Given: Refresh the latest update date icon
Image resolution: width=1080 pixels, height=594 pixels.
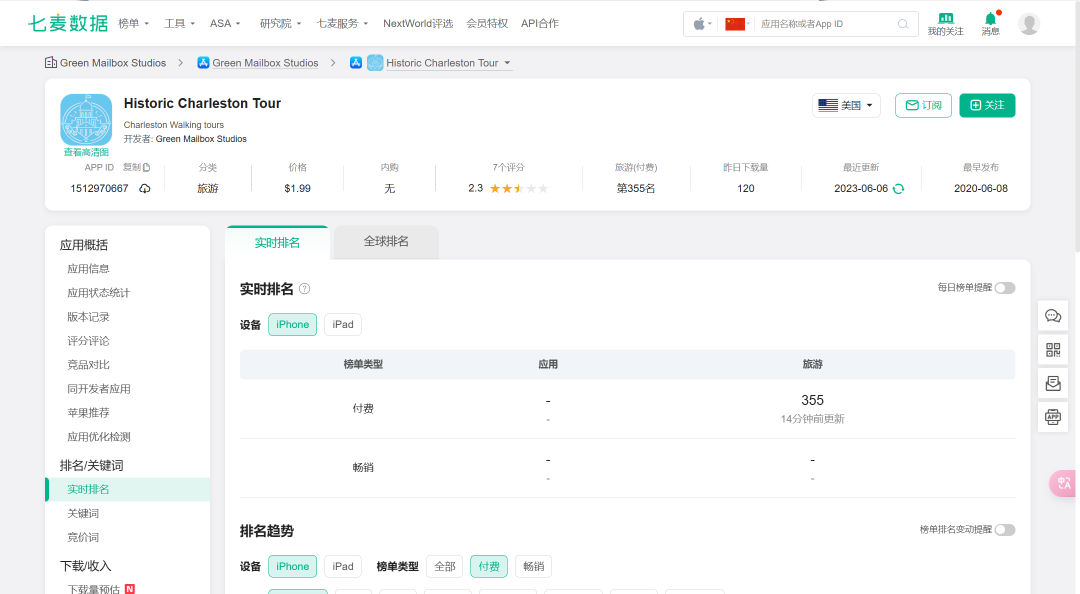Looking at the screenshot, I should (x=898, y=189).
